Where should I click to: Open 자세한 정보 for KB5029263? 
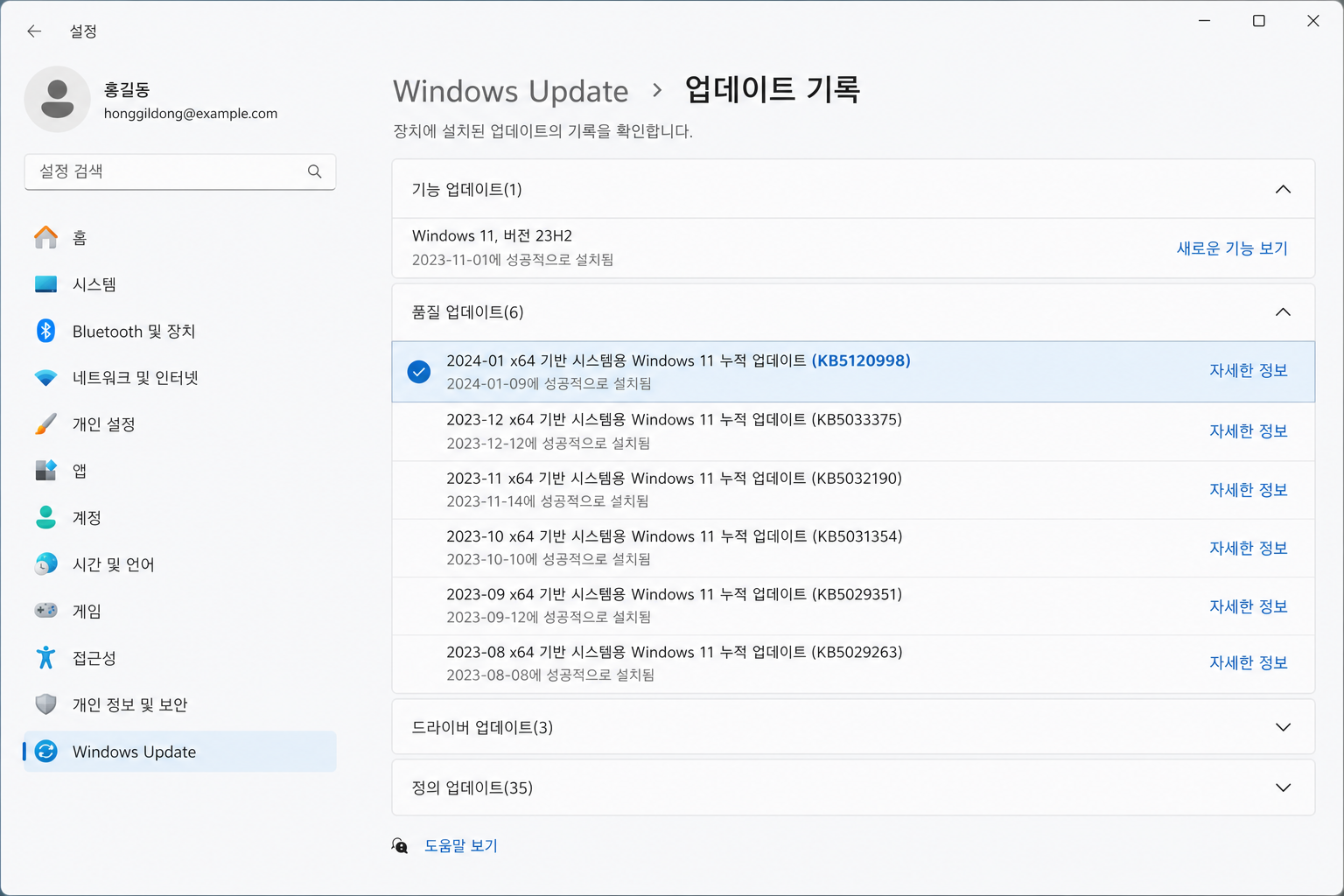[x=1249, y=663]
